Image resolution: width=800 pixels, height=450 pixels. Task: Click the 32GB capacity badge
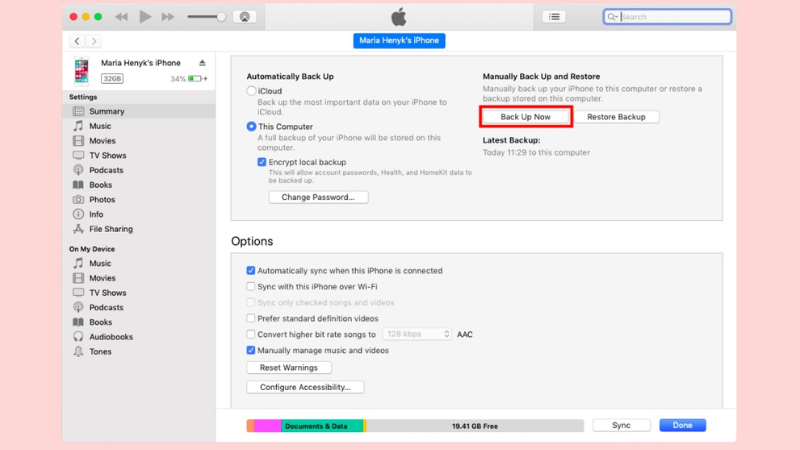[x=112, y=79]
